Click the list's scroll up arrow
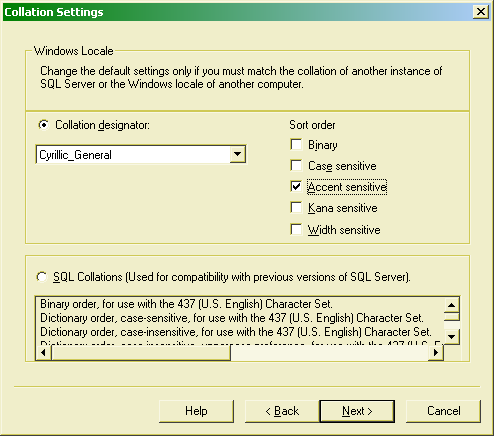This screenshot has width=494, height=436. [451, 305]
